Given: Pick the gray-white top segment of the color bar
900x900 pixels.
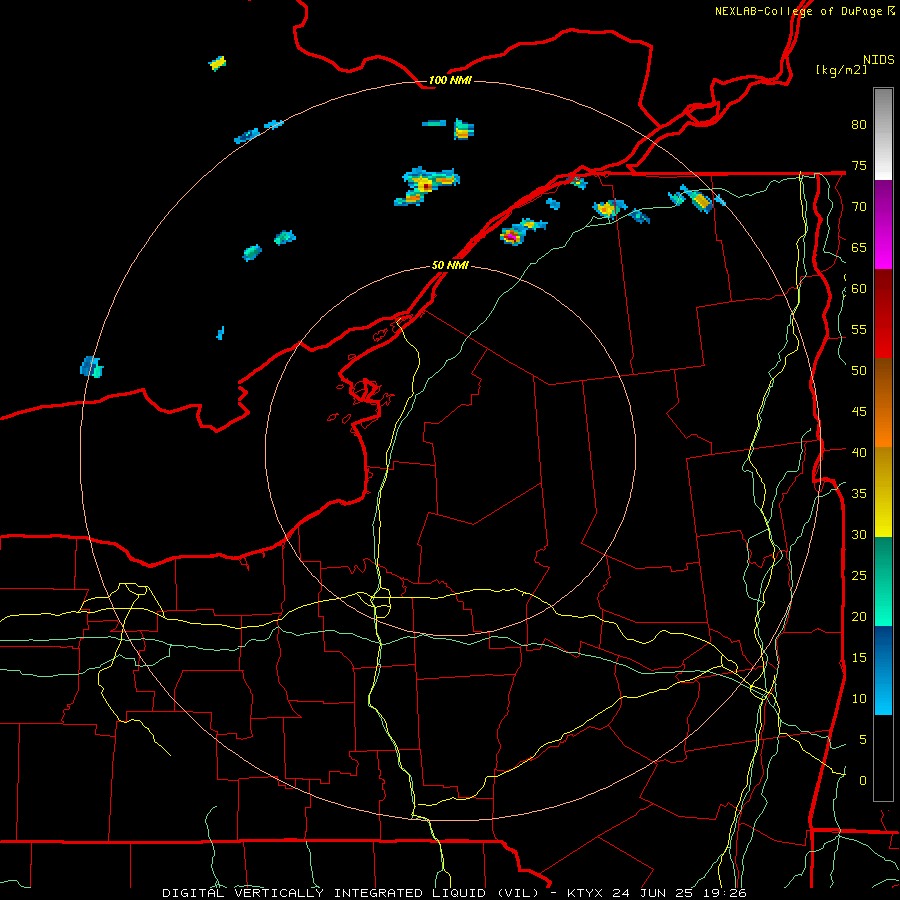Looking at the screenshot, I should 883,134.
